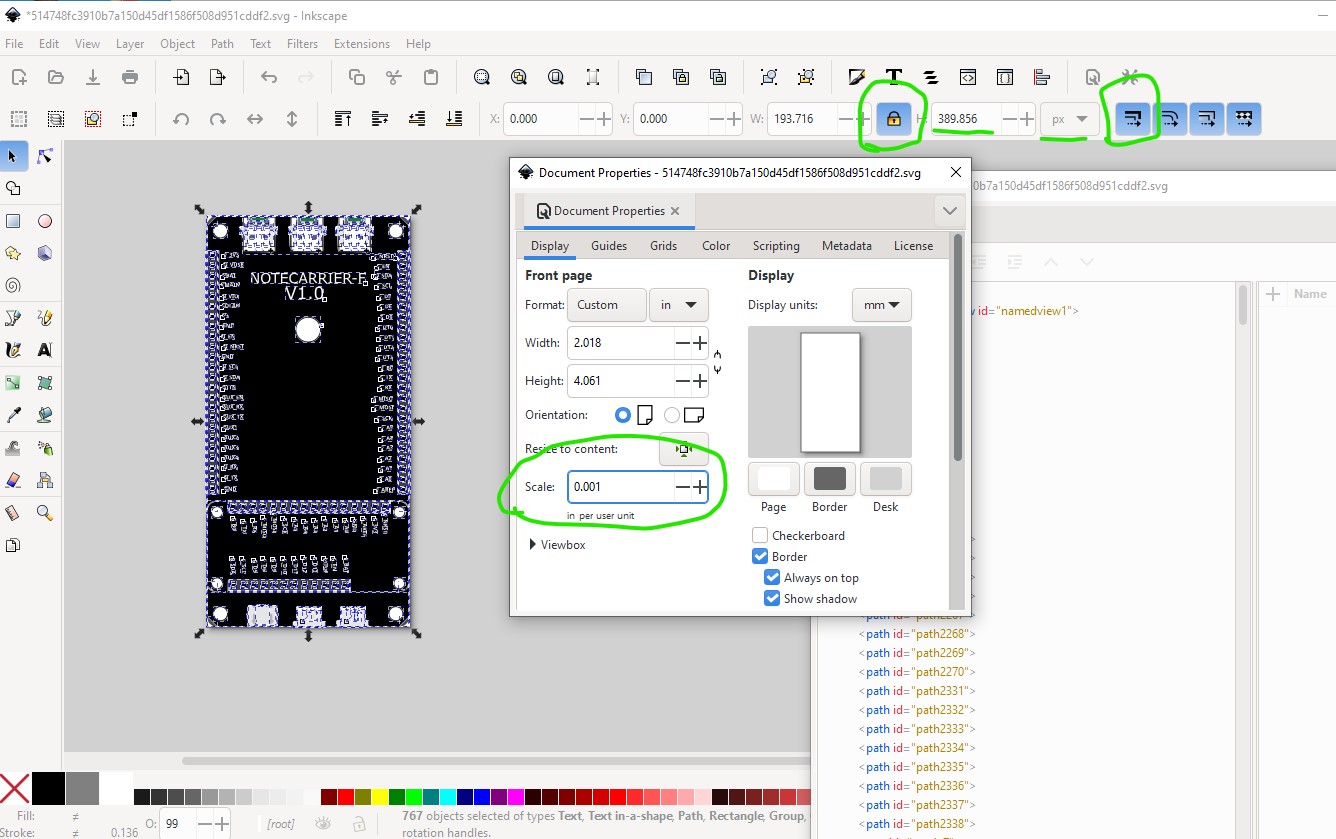Screen dimensions: 1336x839
Task: Select the Pen (Bezier) tool
Action: [x=13, y=318]
